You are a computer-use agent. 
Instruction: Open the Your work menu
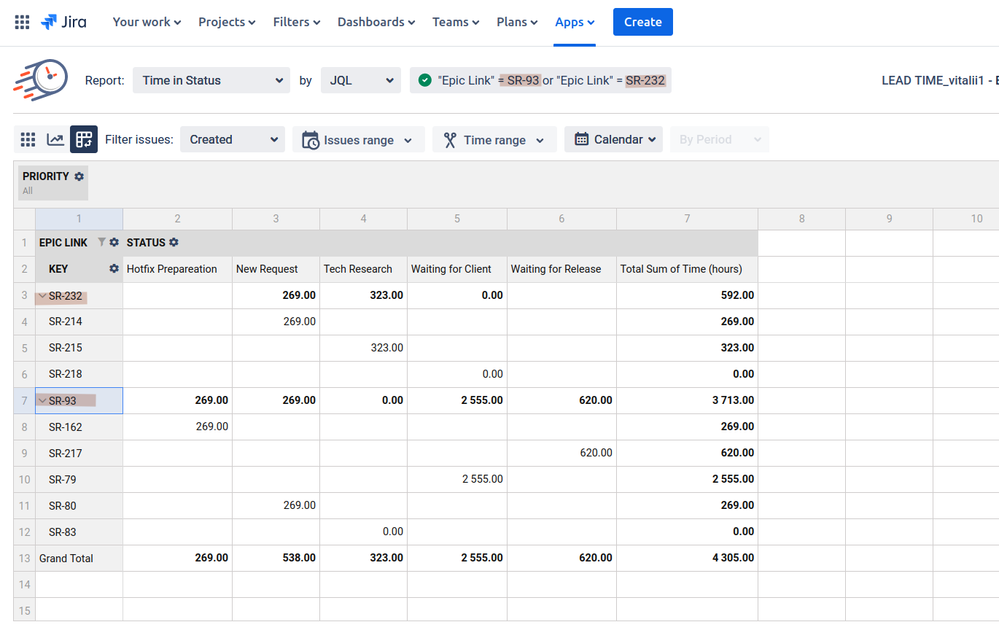147,22
